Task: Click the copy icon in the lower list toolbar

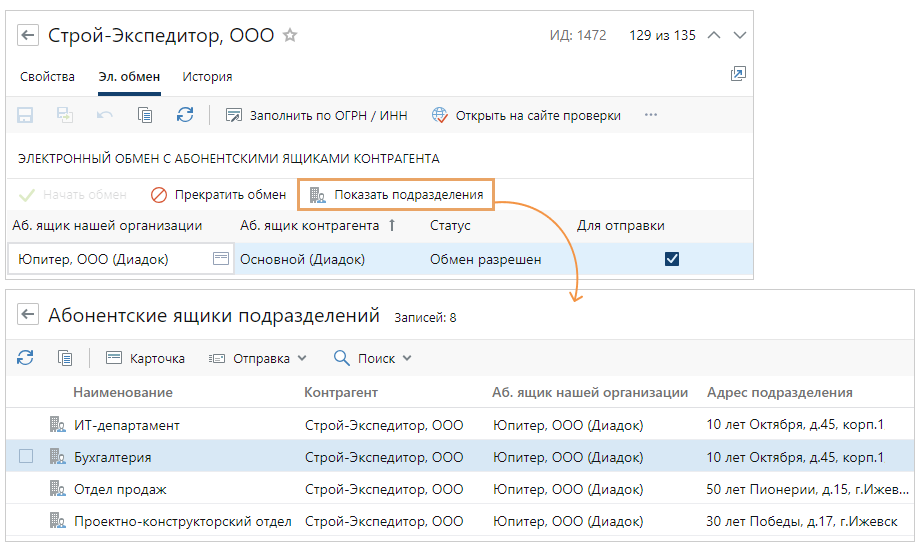Action: point(65,358)
